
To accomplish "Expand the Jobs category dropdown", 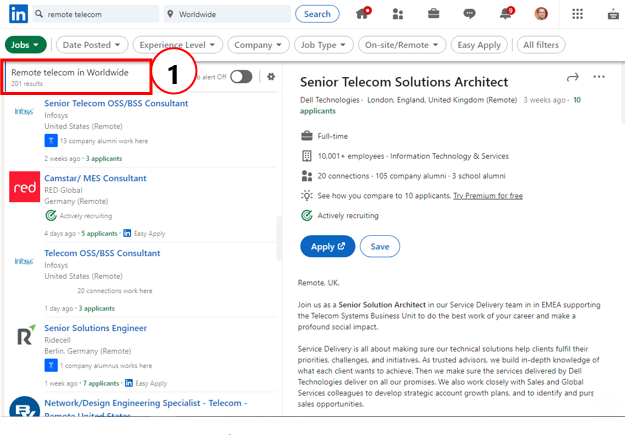I will tap(26, 45).
